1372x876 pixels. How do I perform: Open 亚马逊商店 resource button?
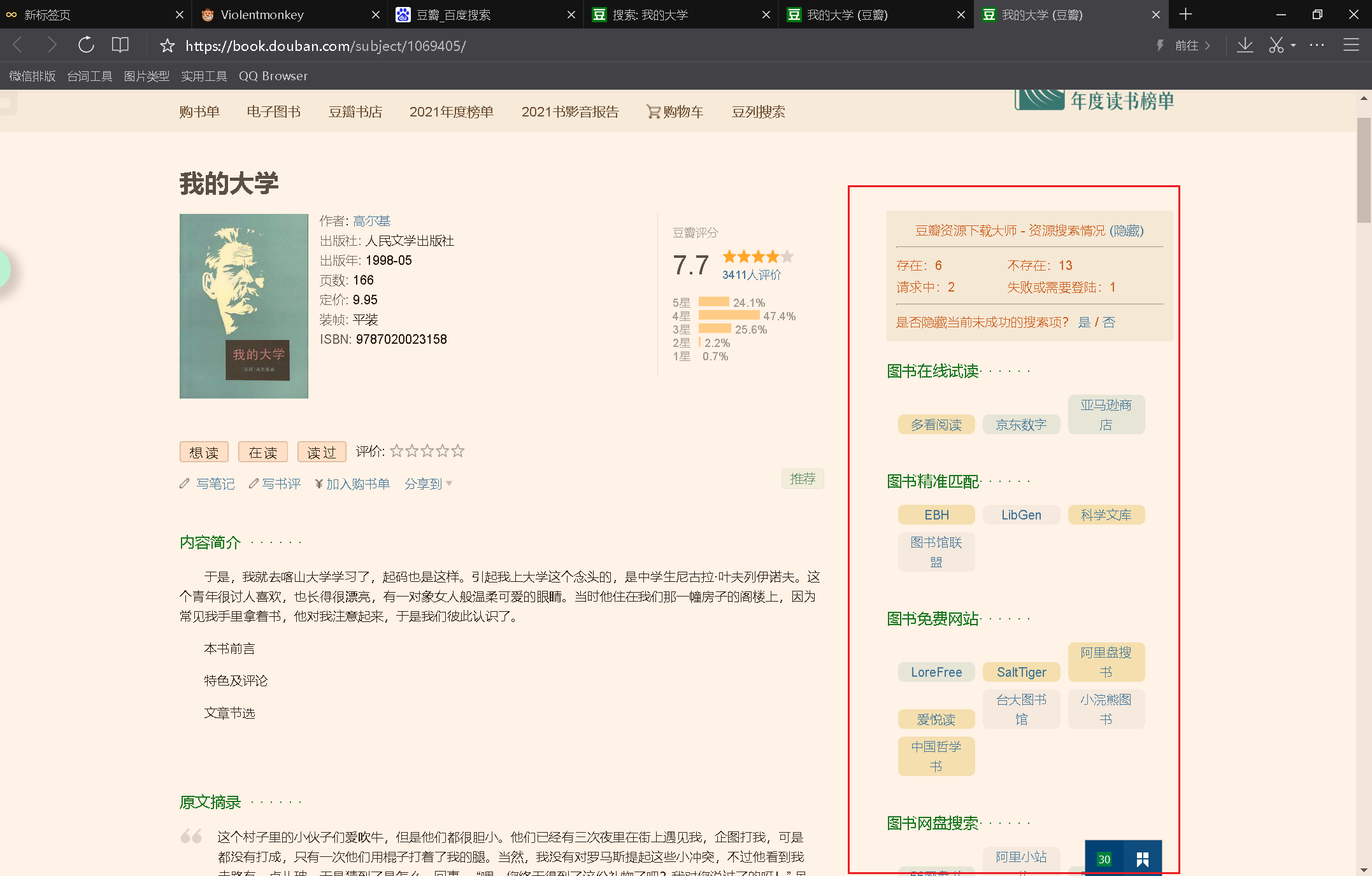pos(1106,414)
